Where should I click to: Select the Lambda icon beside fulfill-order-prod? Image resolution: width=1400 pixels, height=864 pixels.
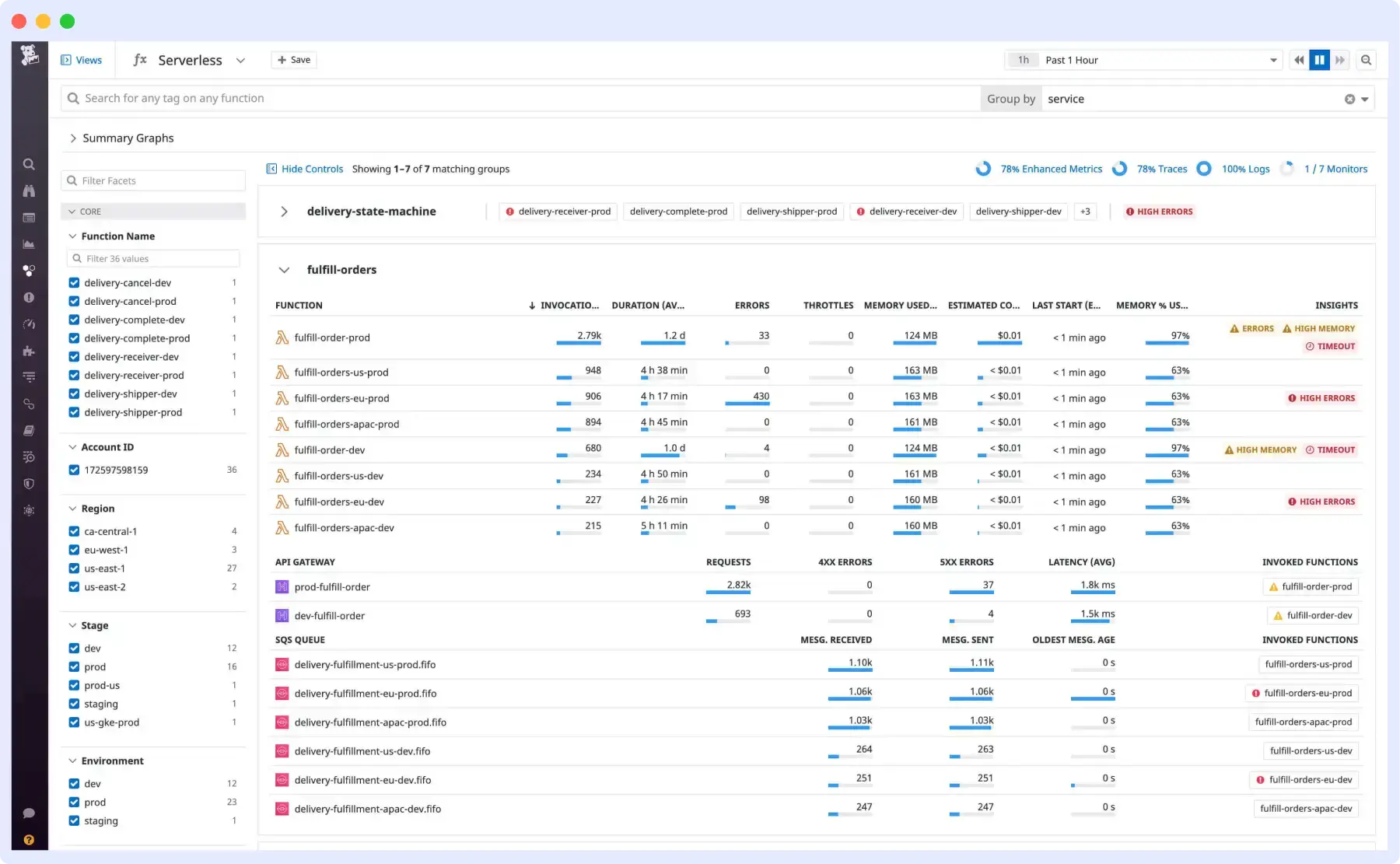point(282,338)
